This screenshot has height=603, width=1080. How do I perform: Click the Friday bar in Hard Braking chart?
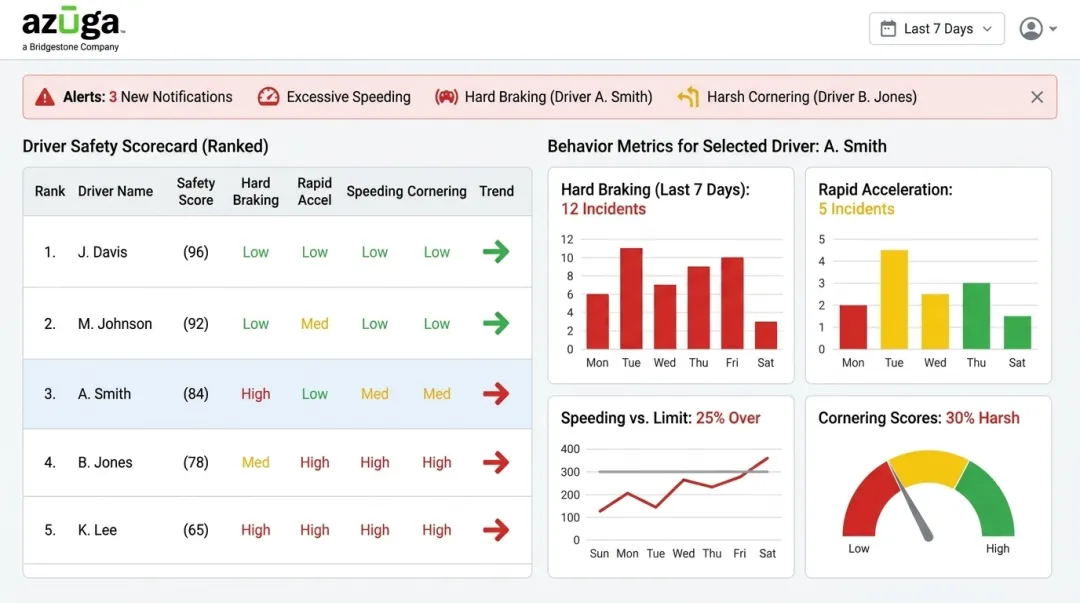[732, 303]
